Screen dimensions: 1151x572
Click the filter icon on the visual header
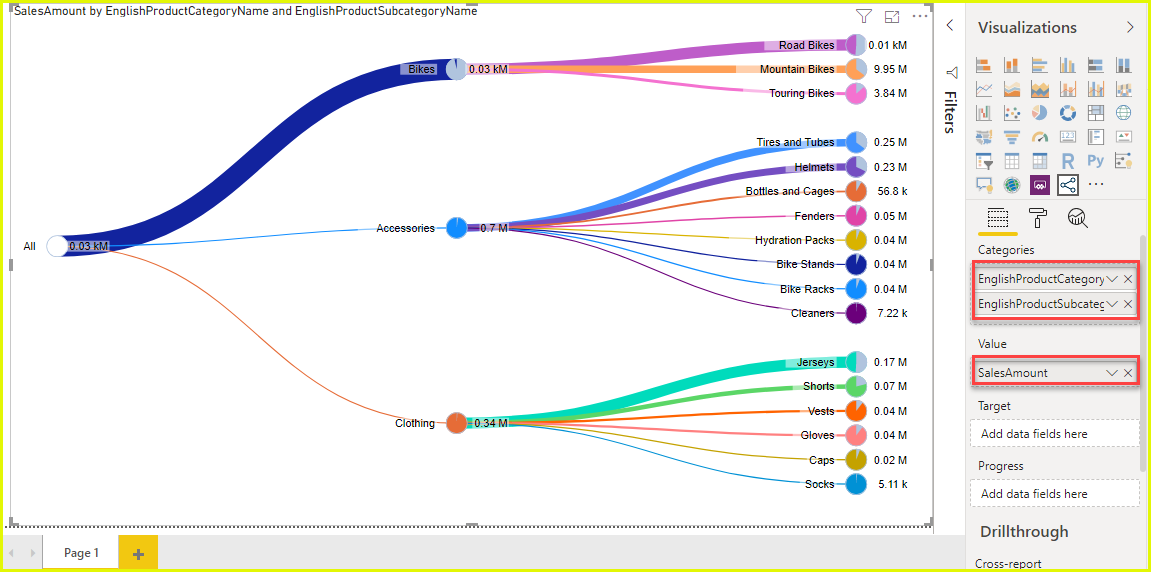[864, 16]
